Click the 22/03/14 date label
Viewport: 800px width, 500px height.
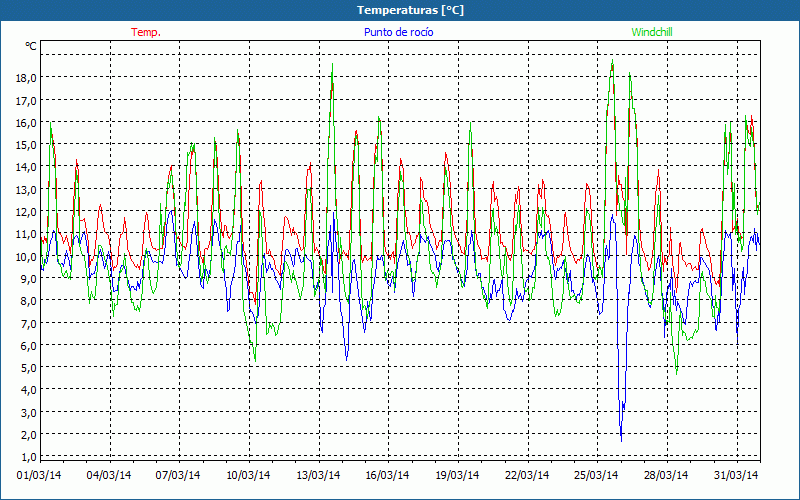(527, 475)
